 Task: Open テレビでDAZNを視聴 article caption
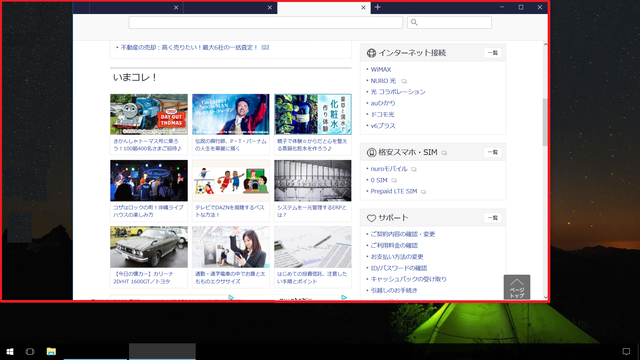pyautogui.click(x=230, y=211)
